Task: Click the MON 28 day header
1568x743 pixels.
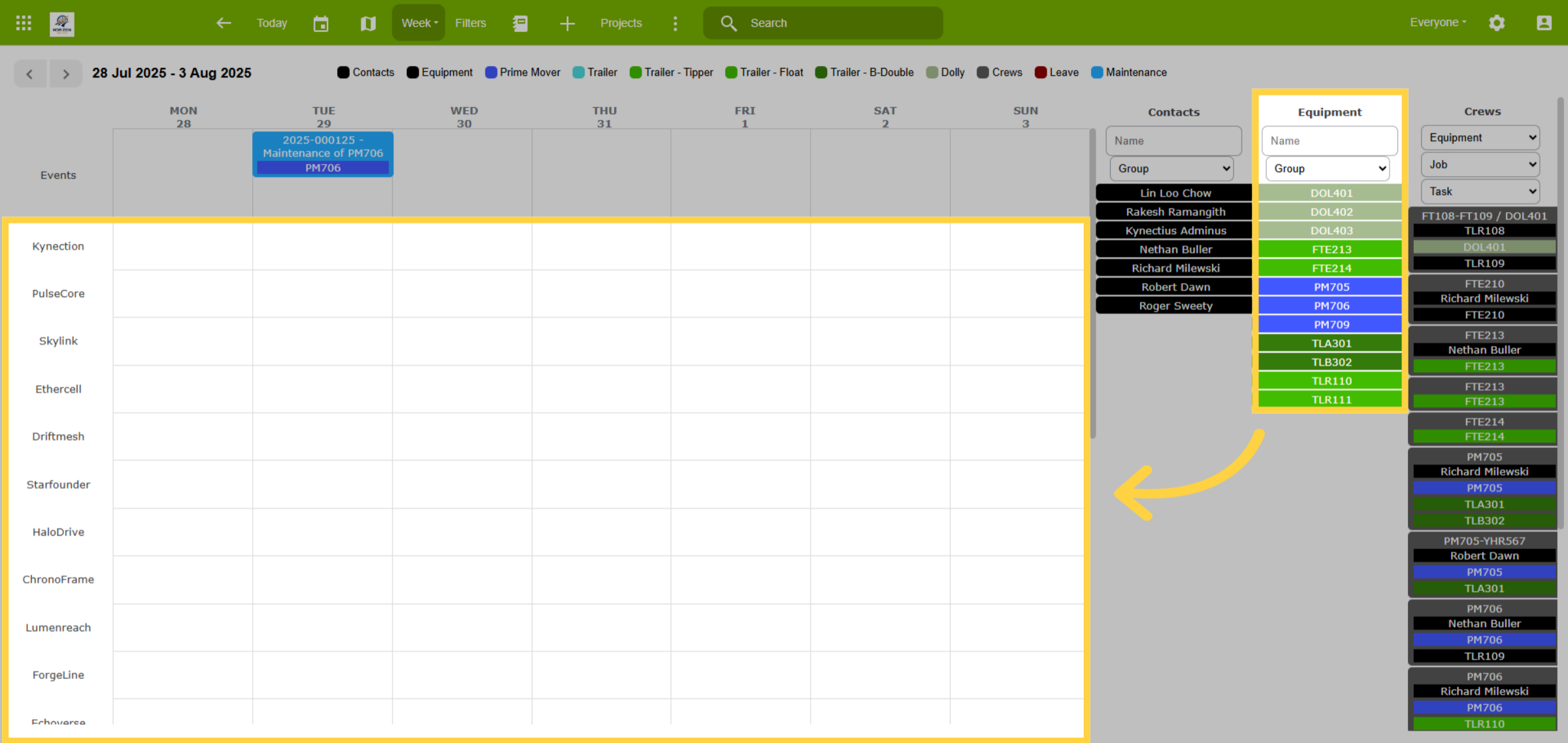Action: click(x=184, y=117)
